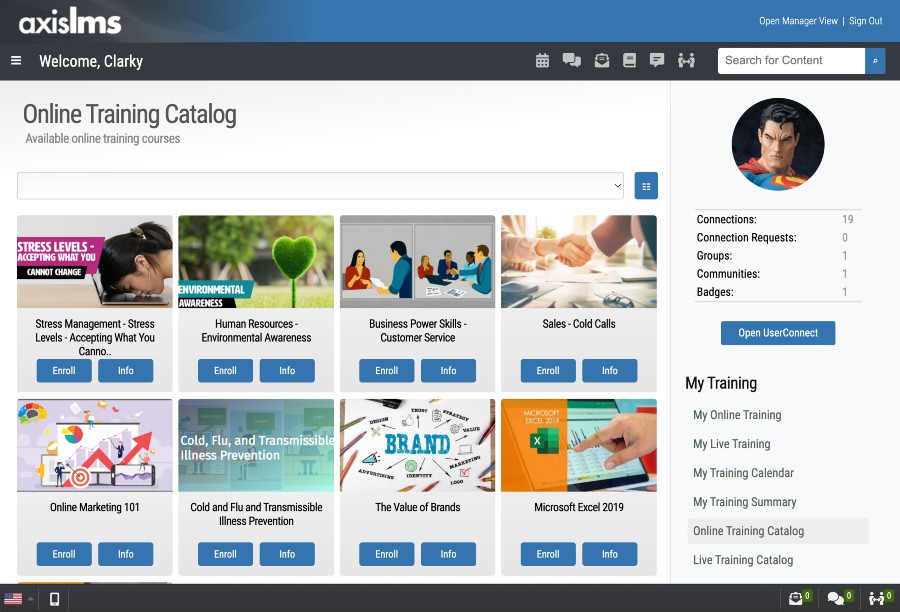
Task: View Info for Sales - Cold Calls
Action: [x=610, y=371]
